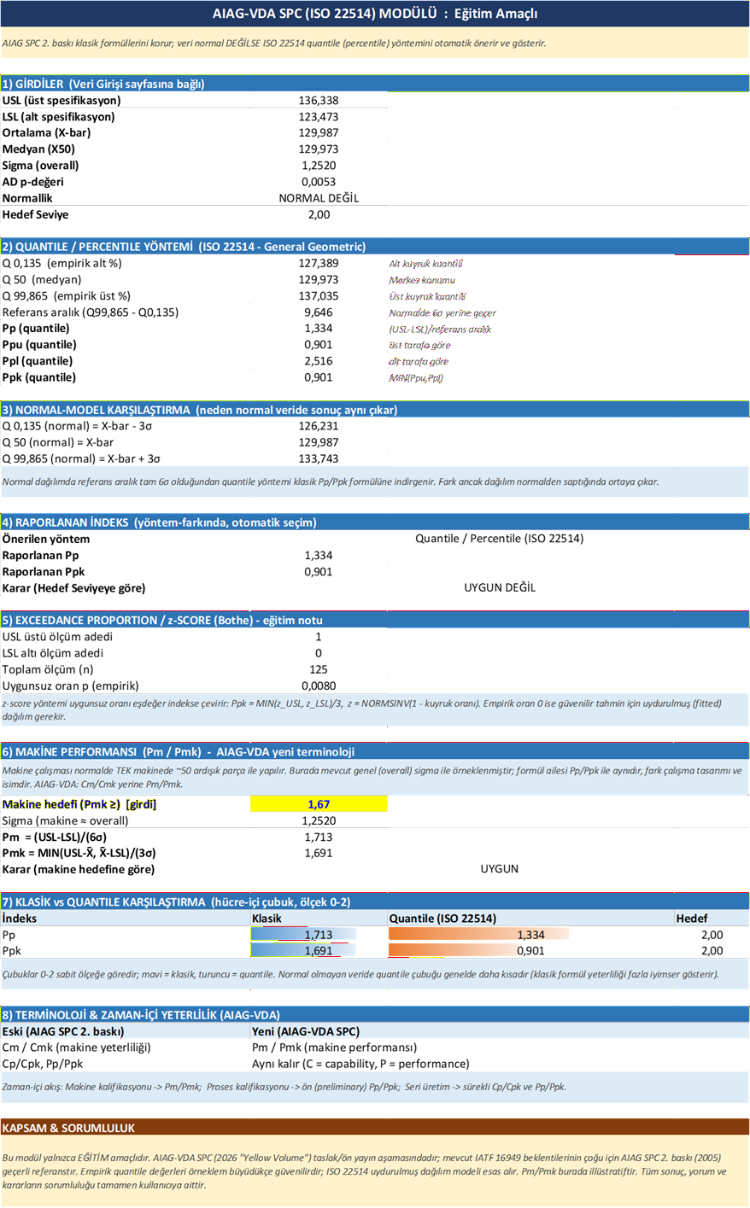Select the AD p-değeri value 0,0053

318,182
